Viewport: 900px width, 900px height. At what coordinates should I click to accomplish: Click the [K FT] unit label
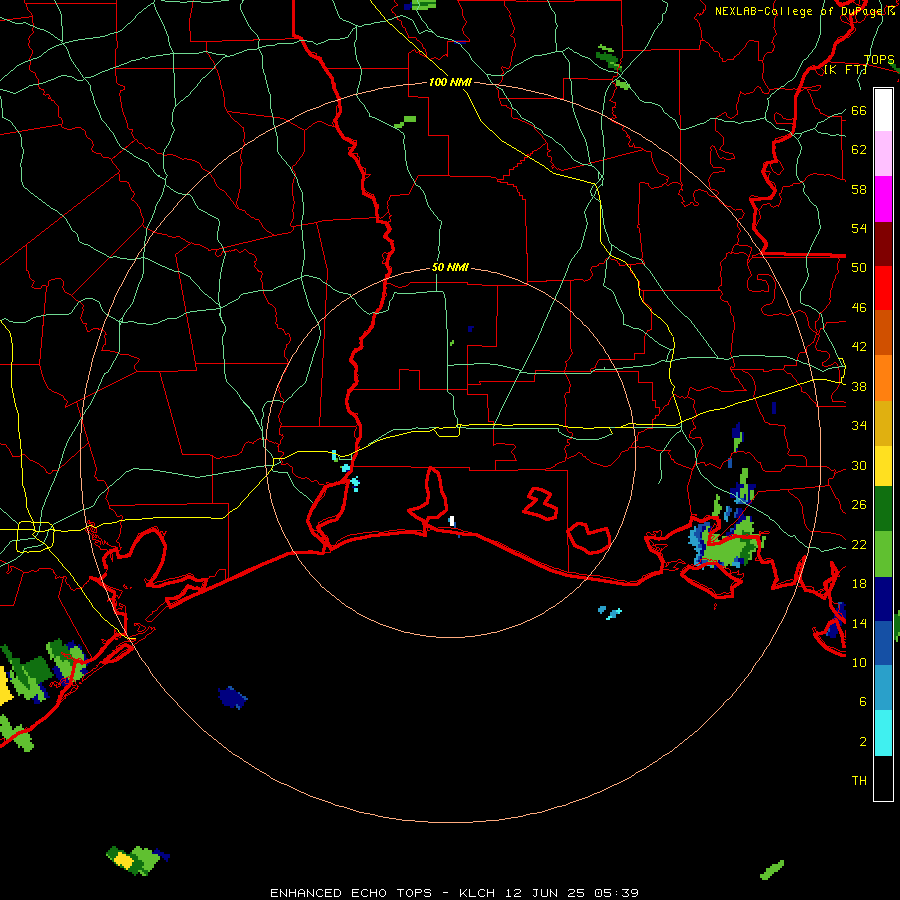coord(845,69)
